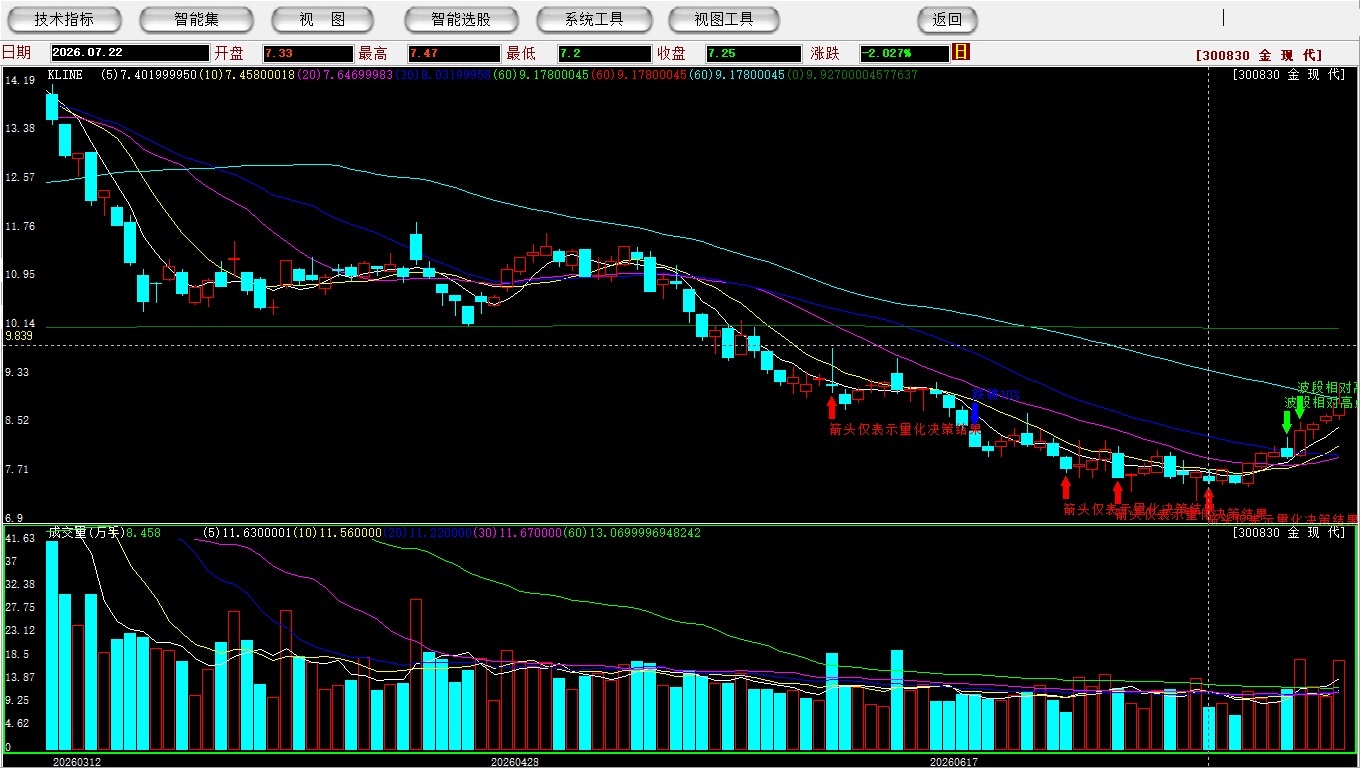This screenshot has width=1360, height=768.
Task: Click the upper green arrow labeled 波段相对高
Action: (x=1300, y=407)
